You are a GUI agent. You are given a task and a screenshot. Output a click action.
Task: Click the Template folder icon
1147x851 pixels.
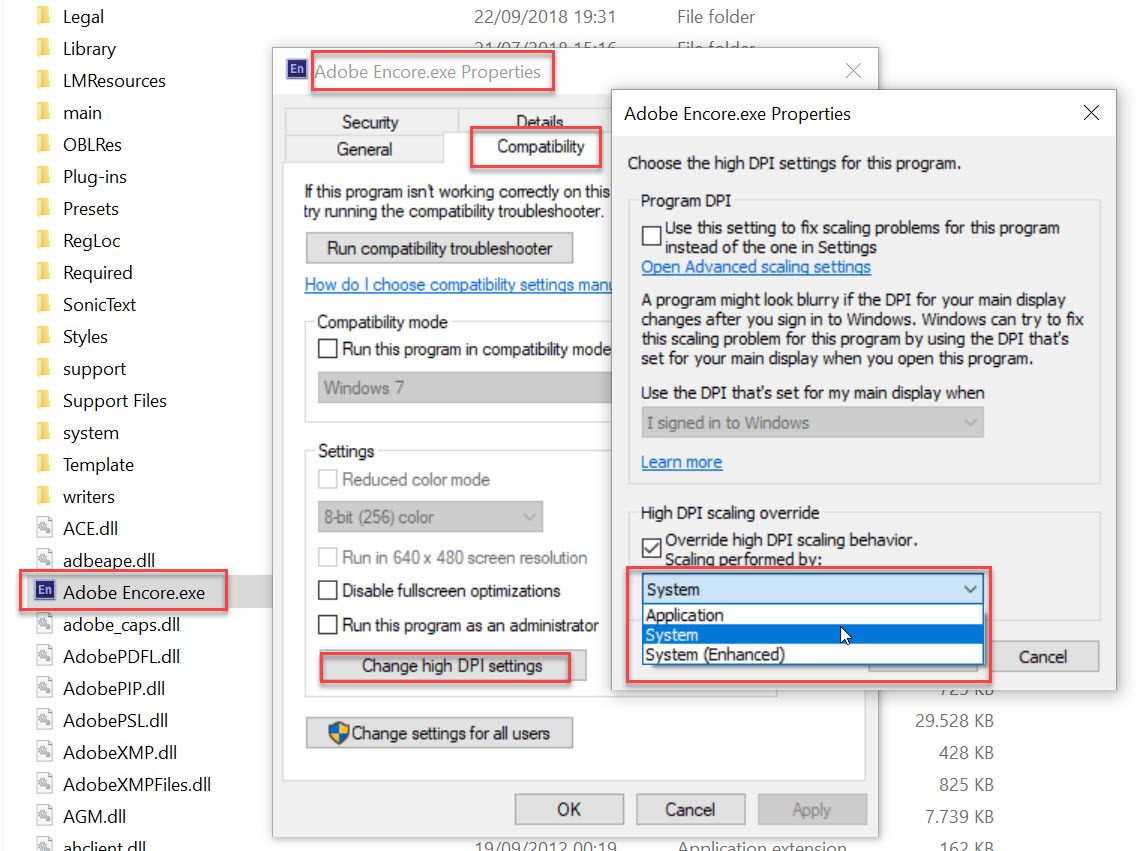coord(44,465)
